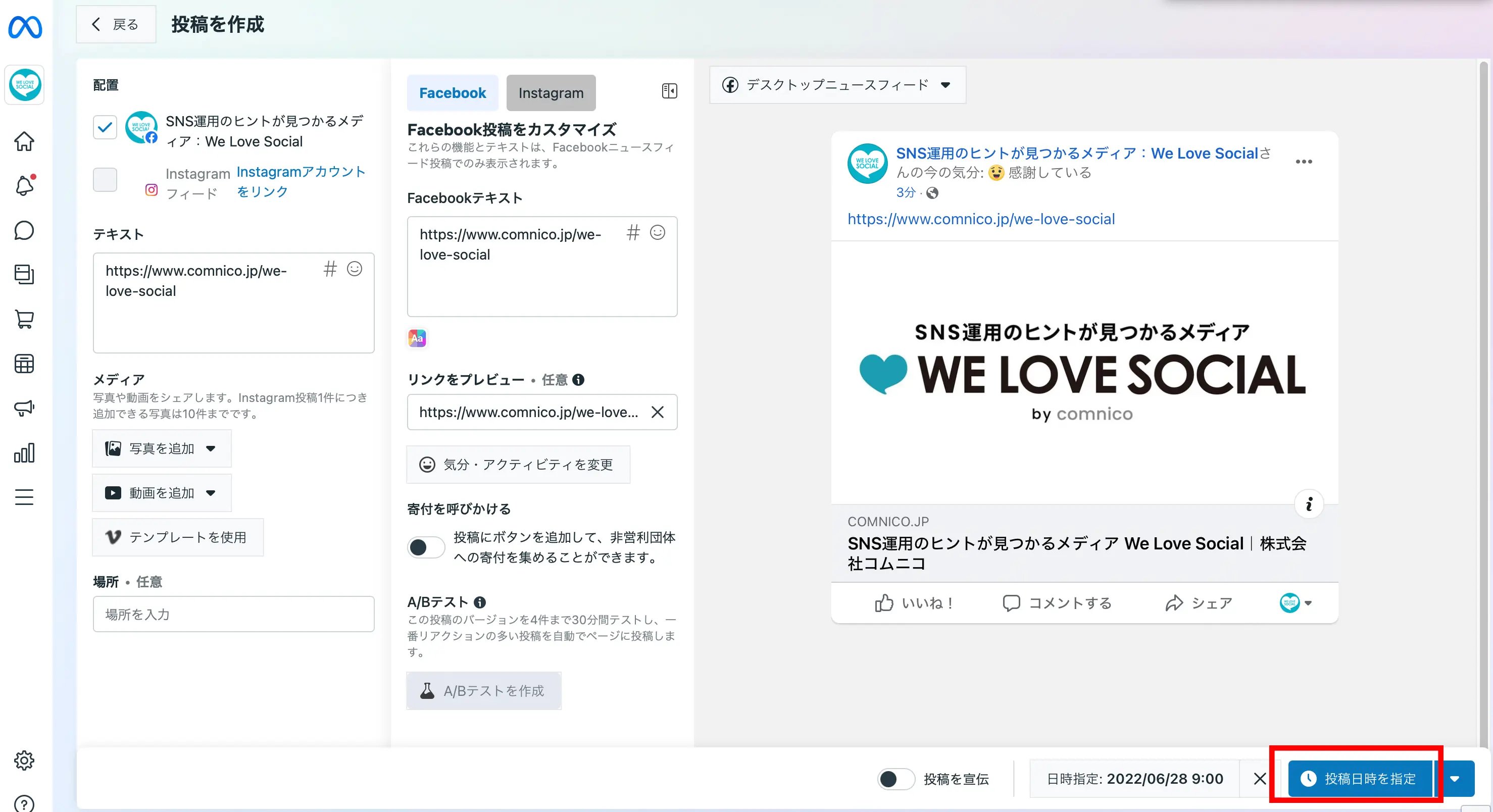
Task: Open insights bar chart icon
Action: click(x=24, y=452)
